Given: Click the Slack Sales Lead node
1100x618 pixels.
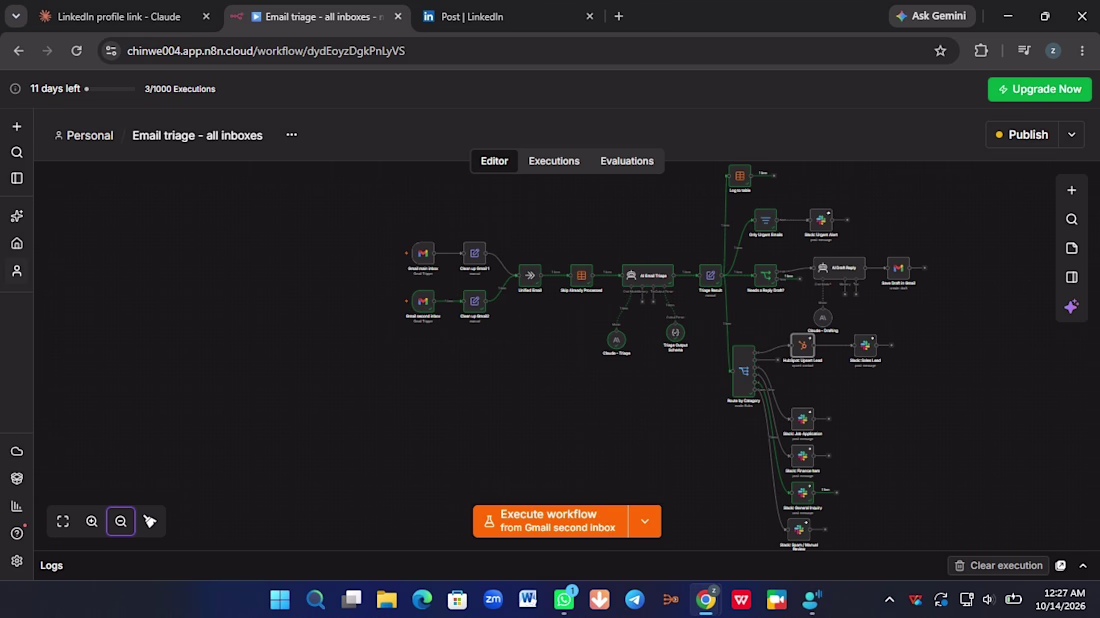Looking at the screenshot, I should (865, 345).
